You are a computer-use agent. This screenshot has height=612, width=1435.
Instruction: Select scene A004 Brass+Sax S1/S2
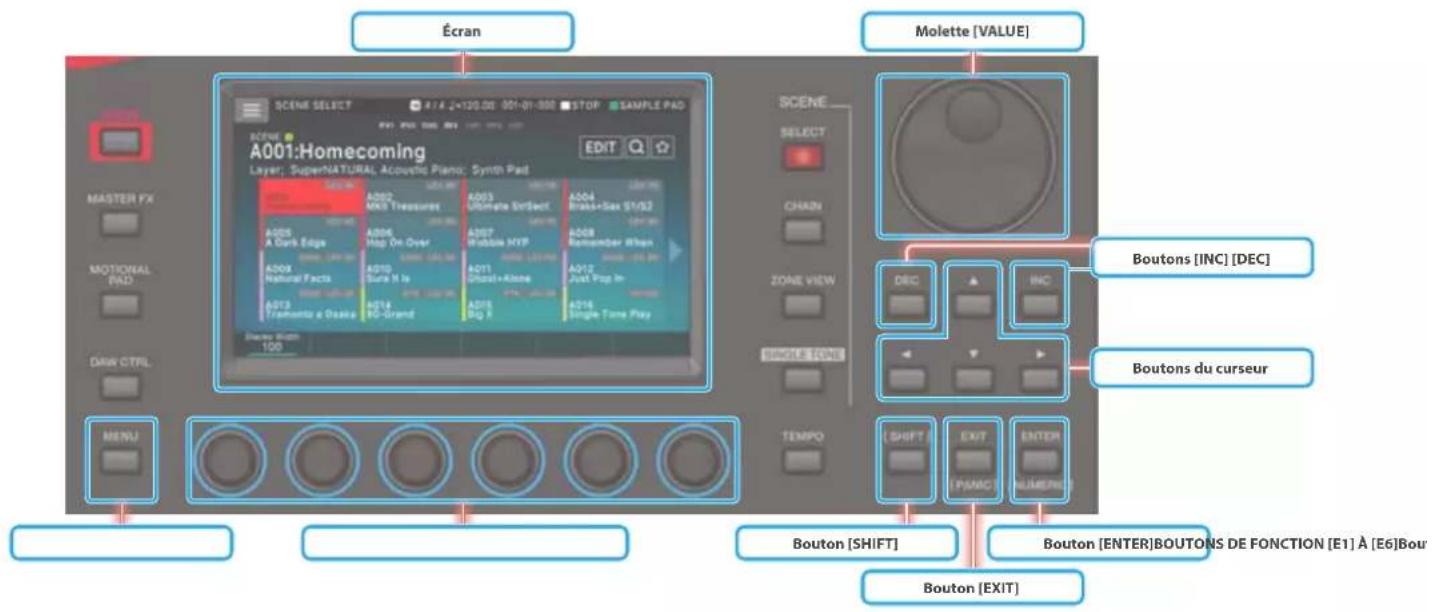(x=615, y=197)
